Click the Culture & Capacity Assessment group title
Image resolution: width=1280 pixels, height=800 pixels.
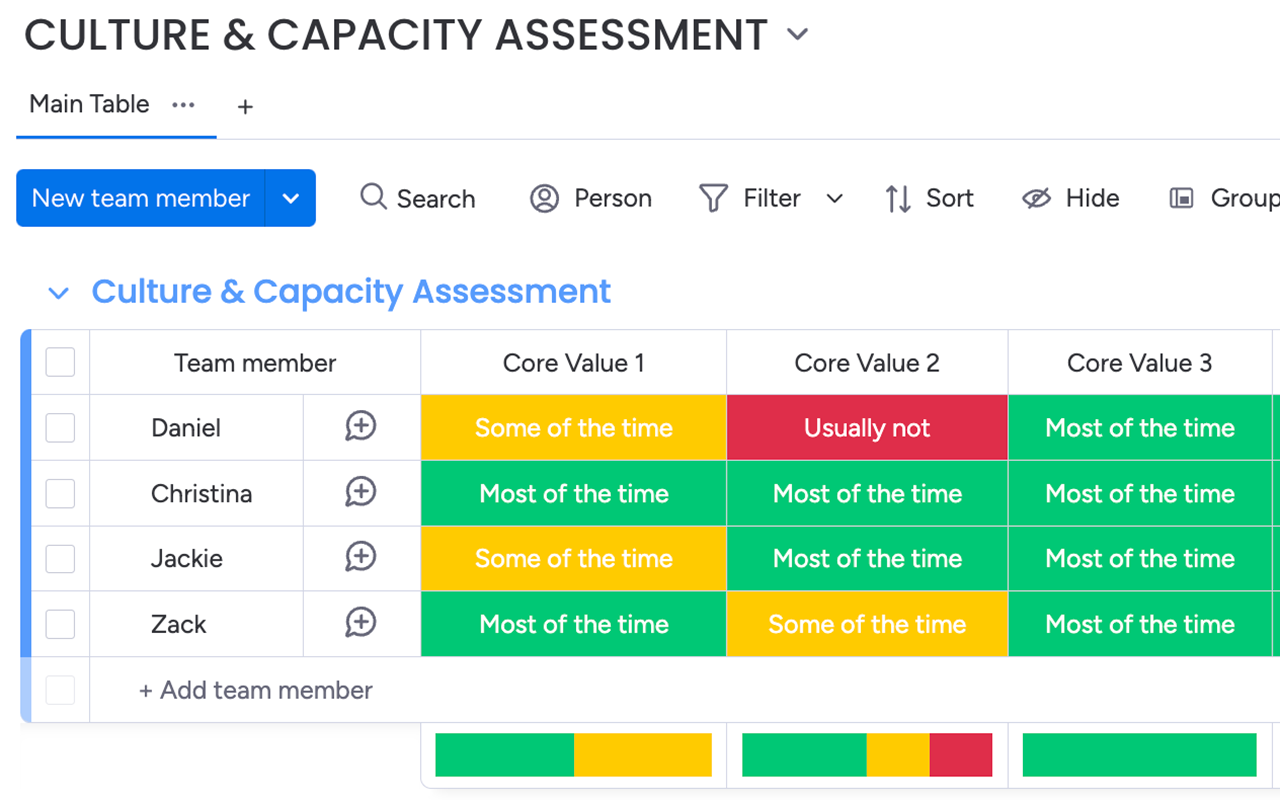[351, 291]
